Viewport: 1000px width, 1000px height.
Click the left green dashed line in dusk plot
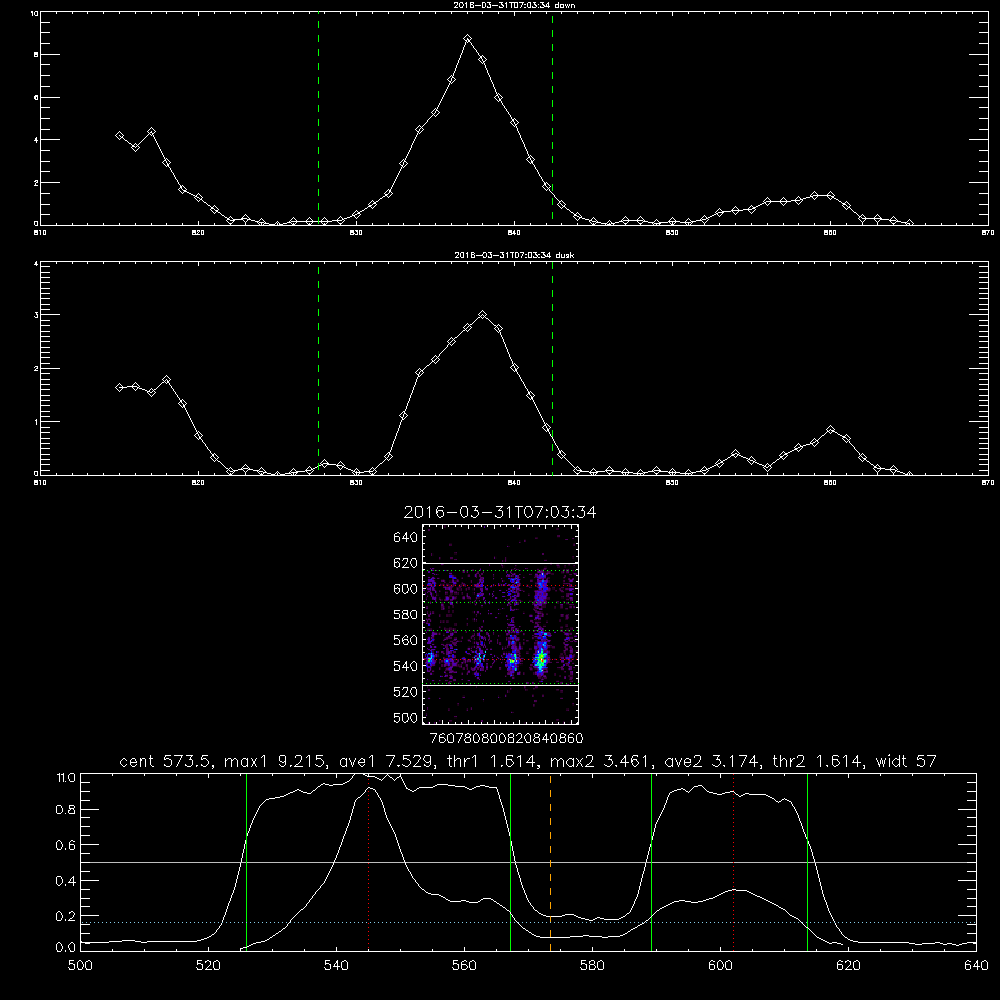pos(318,369)
